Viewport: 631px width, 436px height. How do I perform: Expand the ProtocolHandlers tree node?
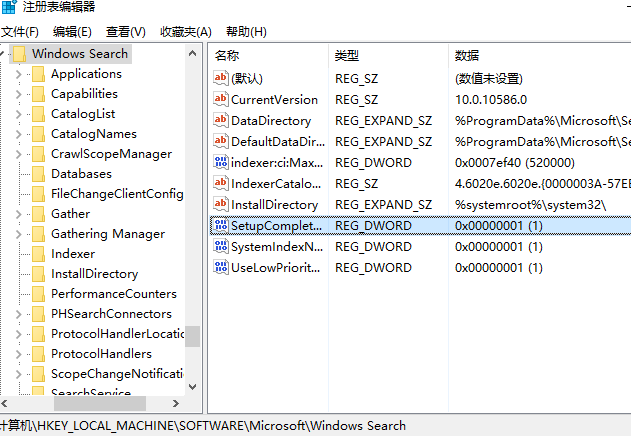(x=18, y=354)
